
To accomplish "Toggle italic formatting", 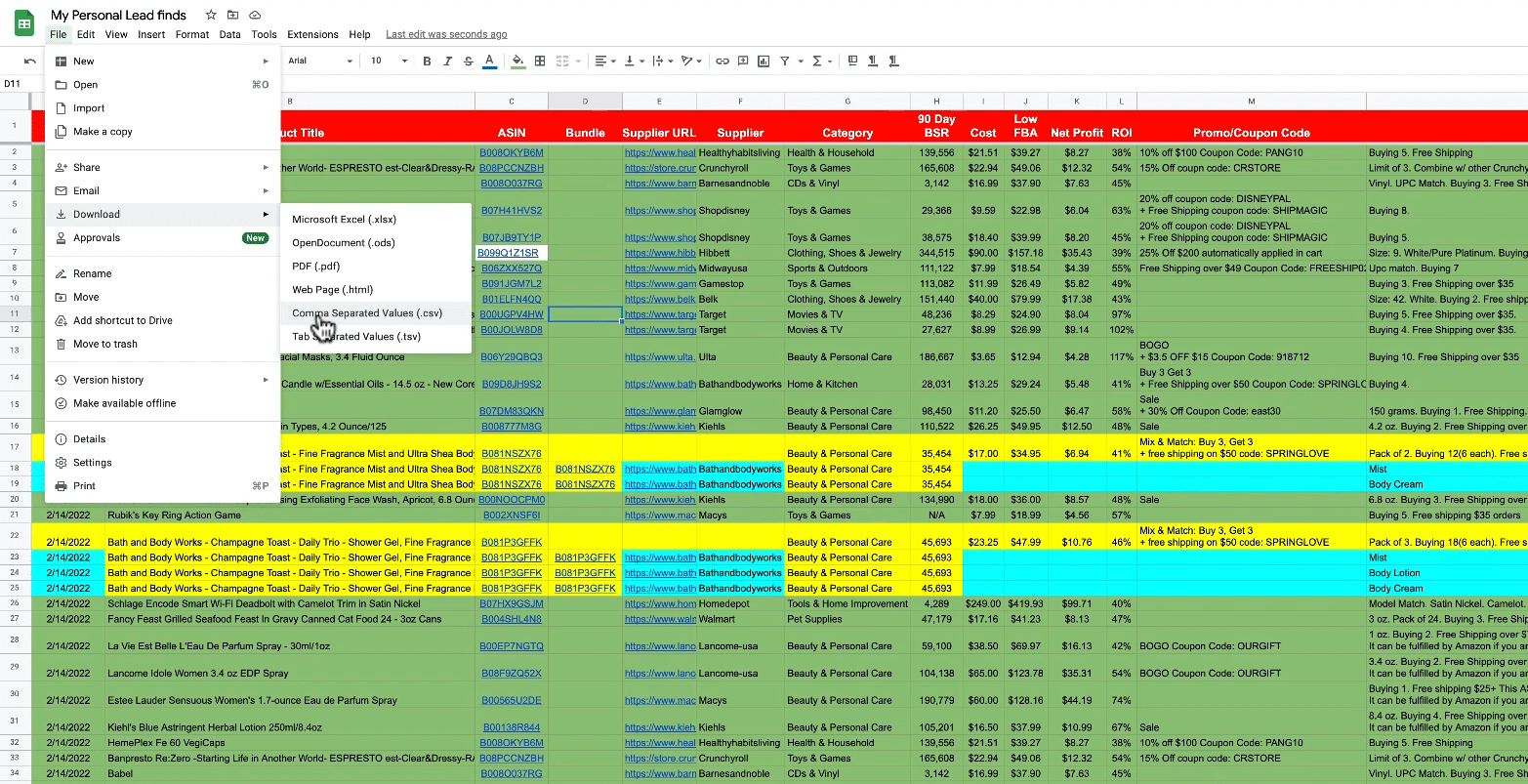I will click(447, 61).
